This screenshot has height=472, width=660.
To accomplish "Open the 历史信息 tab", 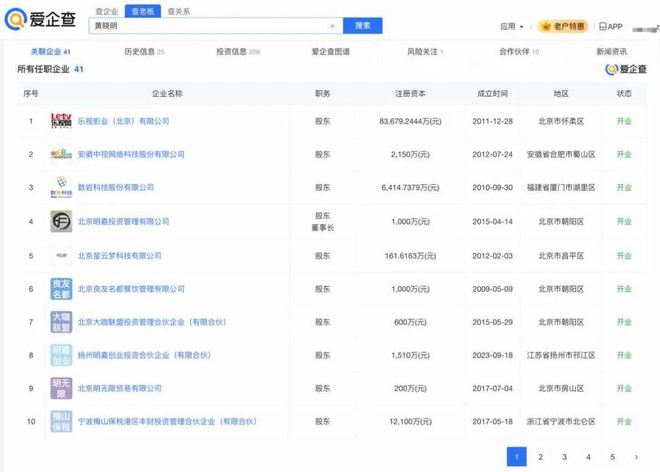I will click(x=144, y=51).
